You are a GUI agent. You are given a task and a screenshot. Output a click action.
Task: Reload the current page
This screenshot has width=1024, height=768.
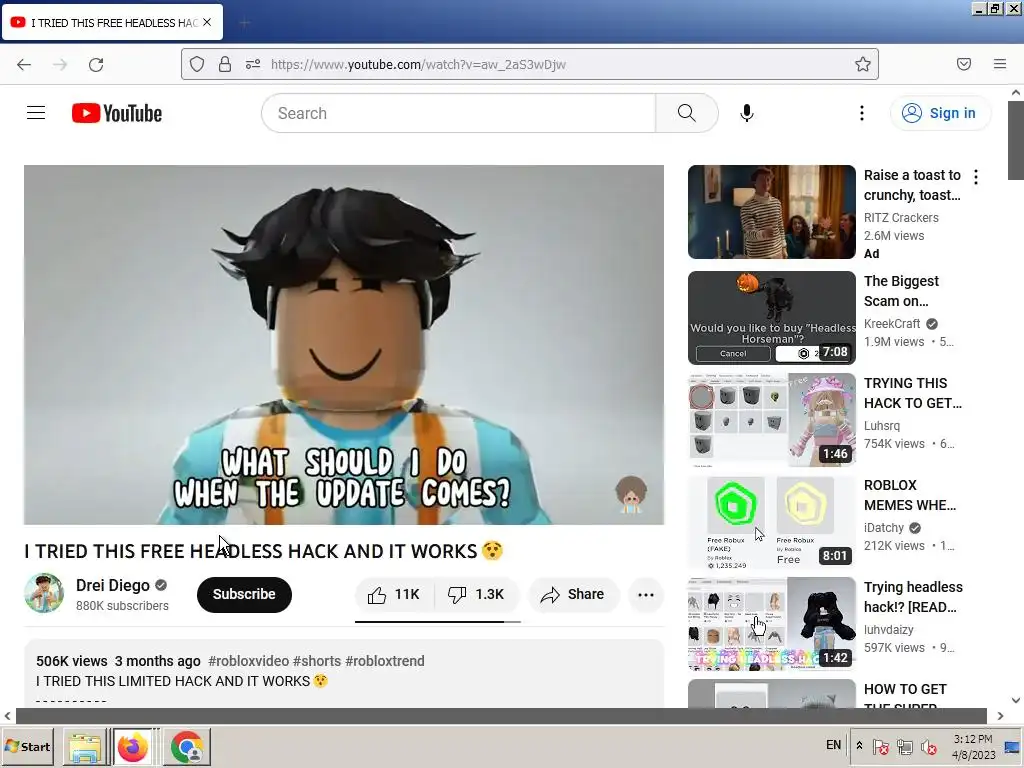96,64
